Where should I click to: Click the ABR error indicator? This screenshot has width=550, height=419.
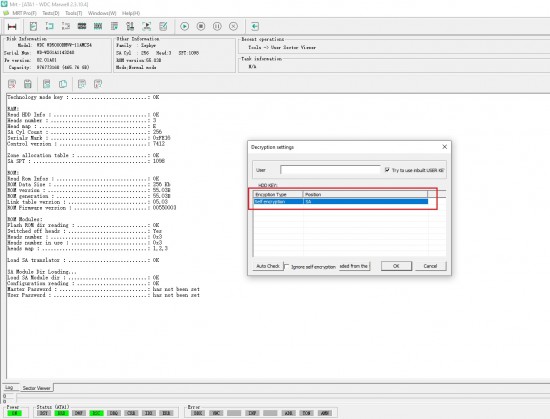[x=288, y=413]
